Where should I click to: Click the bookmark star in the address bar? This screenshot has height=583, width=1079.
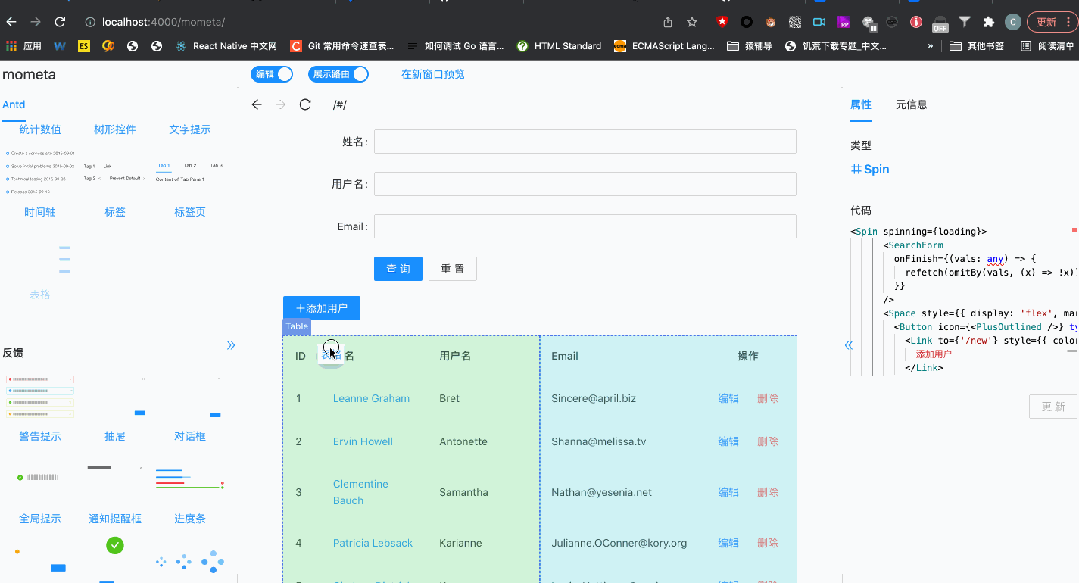click(x=691, y=19)
